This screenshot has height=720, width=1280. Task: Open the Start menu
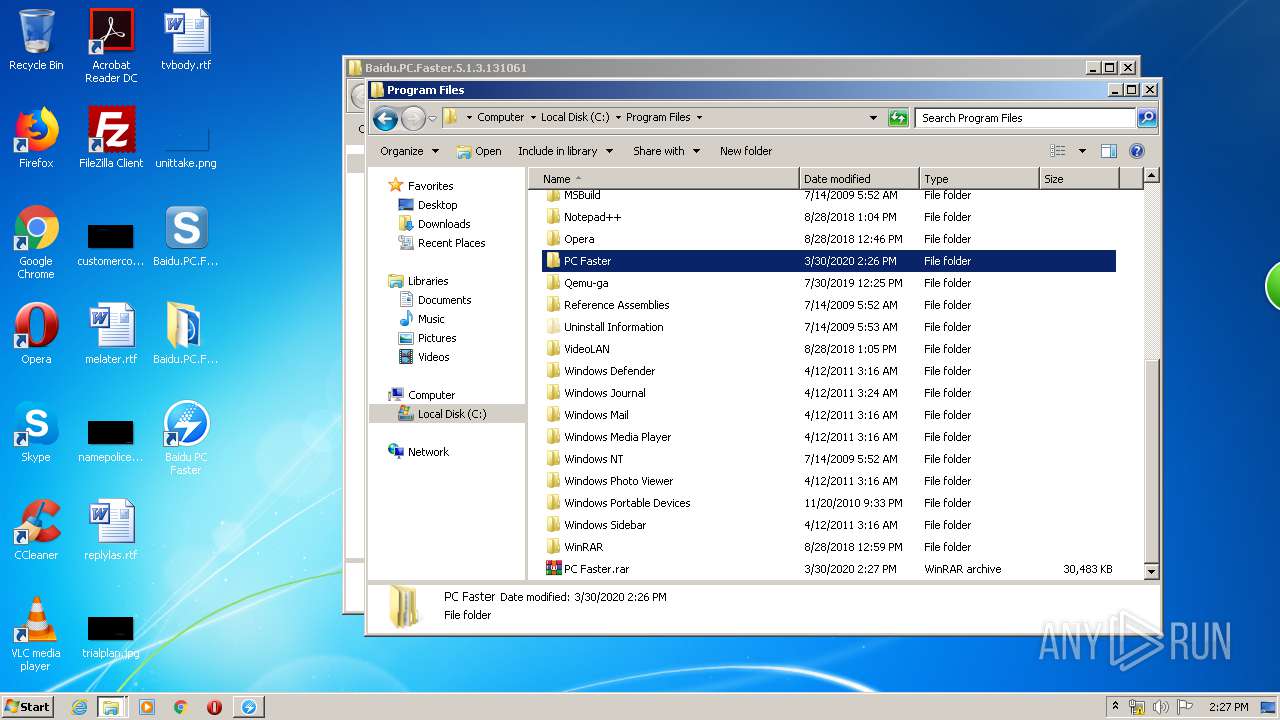[28, 707]
